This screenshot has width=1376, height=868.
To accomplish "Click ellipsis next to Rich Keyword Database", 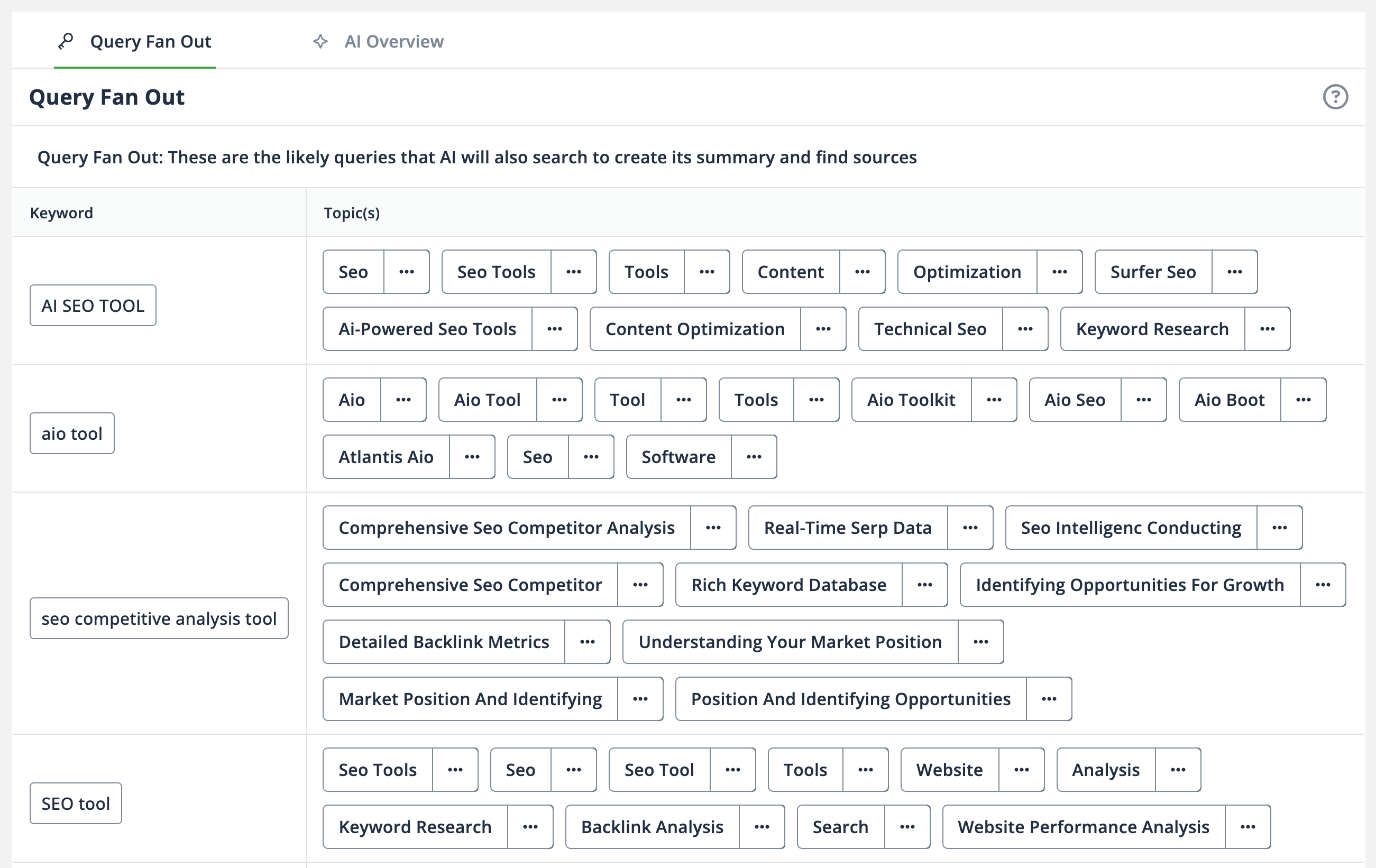I will pyautogui.click(x=925, y=585).
